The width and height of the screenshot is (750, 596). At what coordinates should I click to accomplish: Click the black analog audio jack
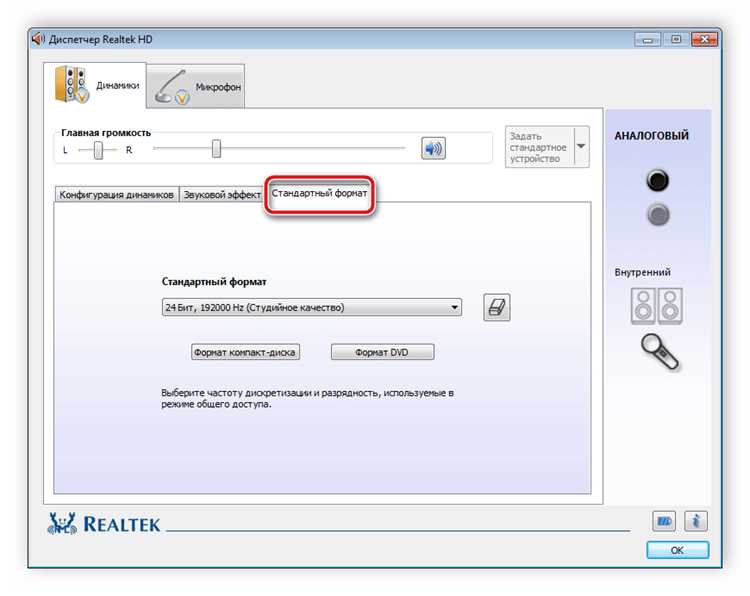pos(658,181)
